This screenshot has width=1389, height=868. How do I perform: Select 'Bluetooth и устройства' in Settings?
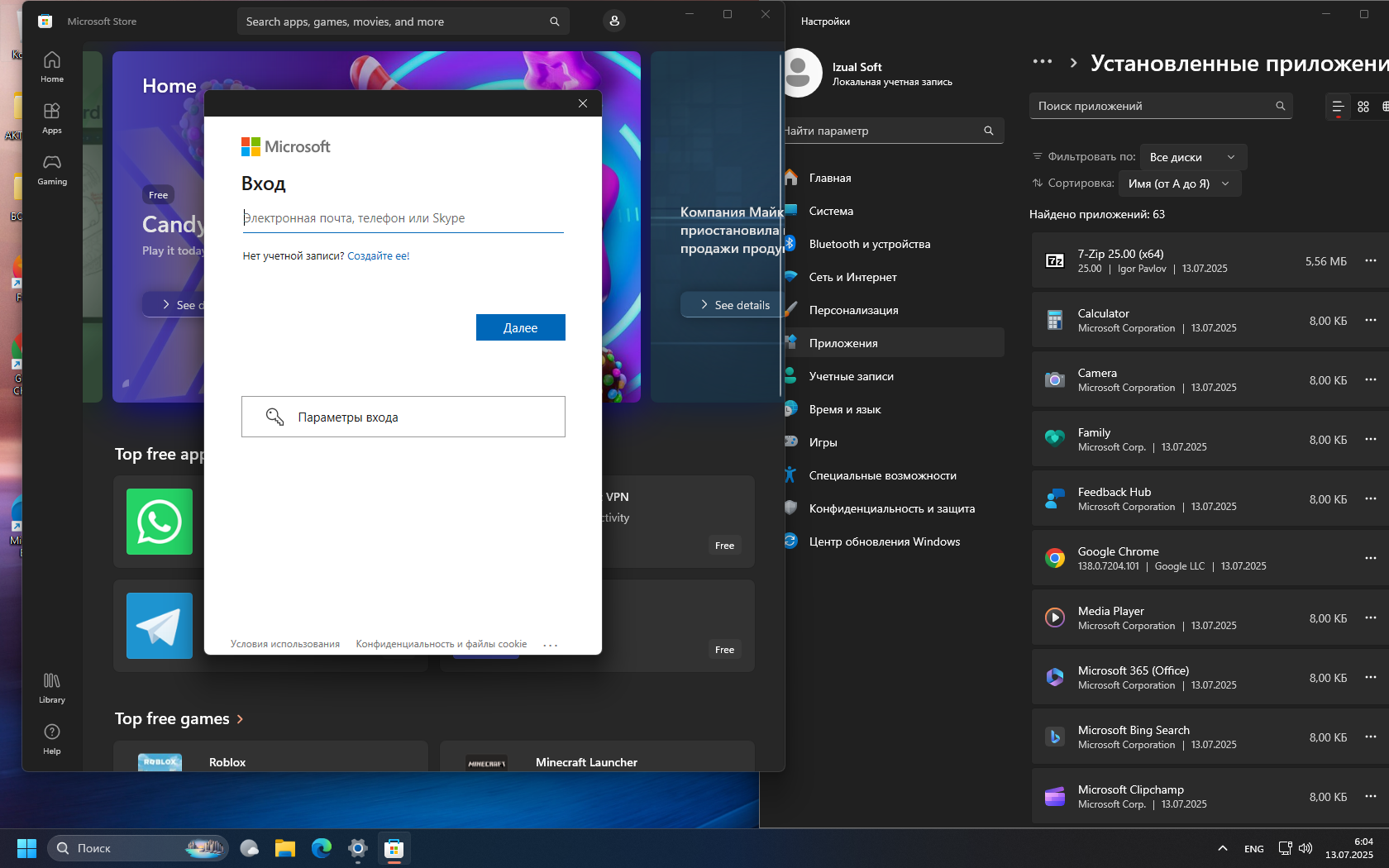click(894, 244)
